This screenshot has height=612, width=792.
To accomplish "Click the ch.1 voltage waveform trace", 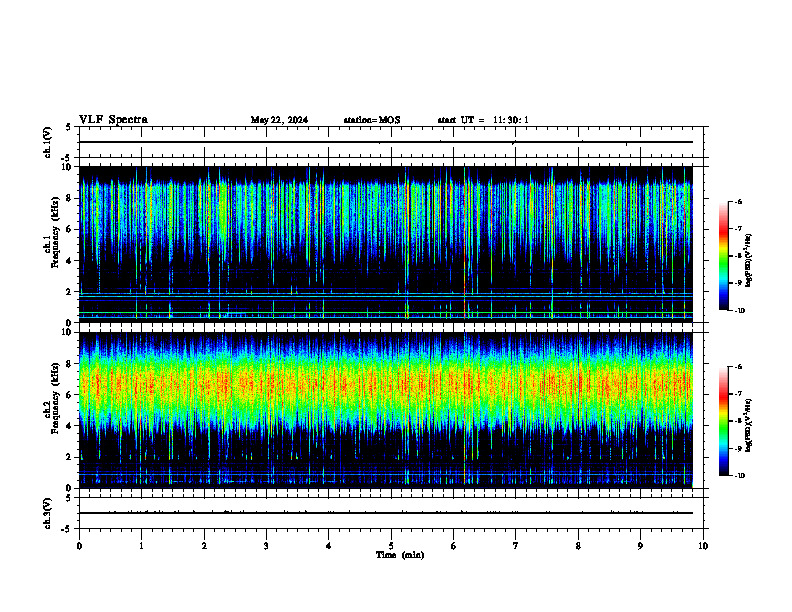I will tap(386, 142).
